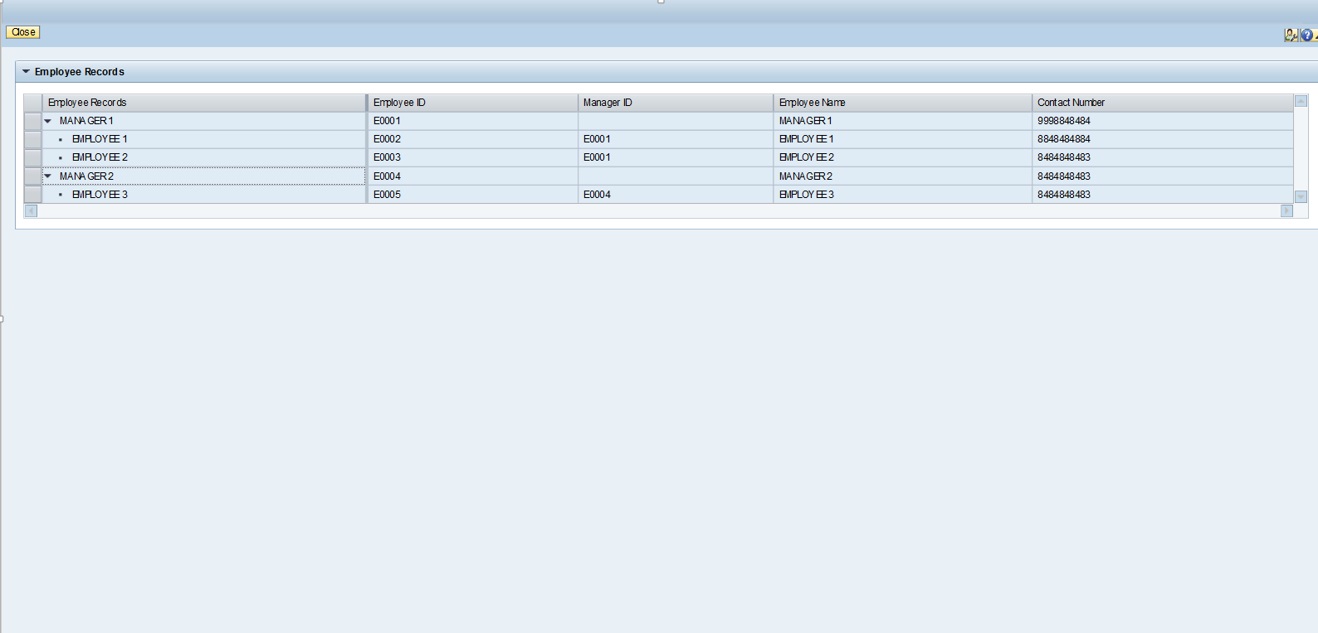Click the row selector beside MANAGER 2
The width and height of the screenshot is (1318, 633).
pyautogui.click(x=32, y=175)
